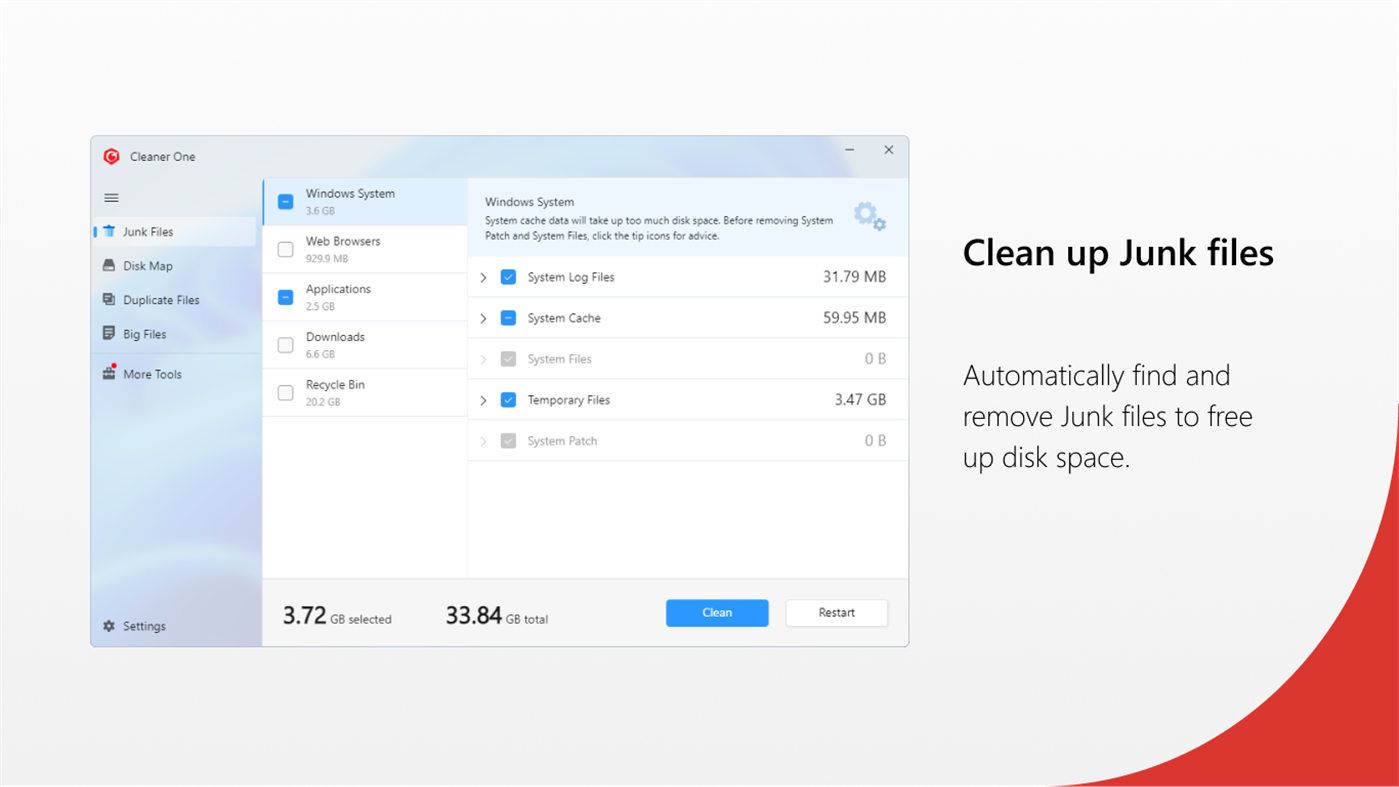Click the Cleaner One logo
1399x787 pixels.
coord(113,157)
